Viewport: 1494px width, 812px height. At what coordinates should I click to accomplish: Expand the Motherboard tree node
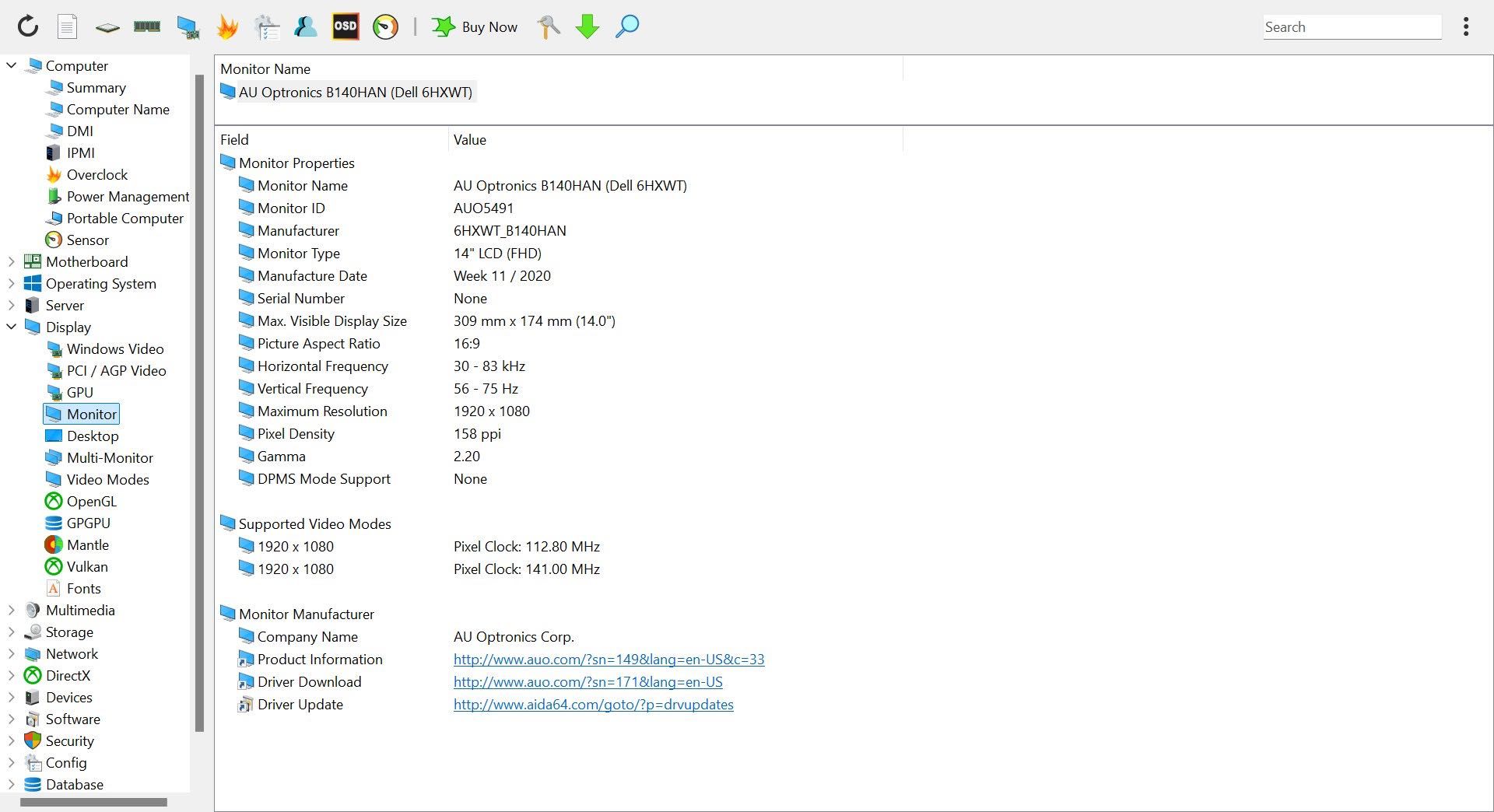click(12, 261)
